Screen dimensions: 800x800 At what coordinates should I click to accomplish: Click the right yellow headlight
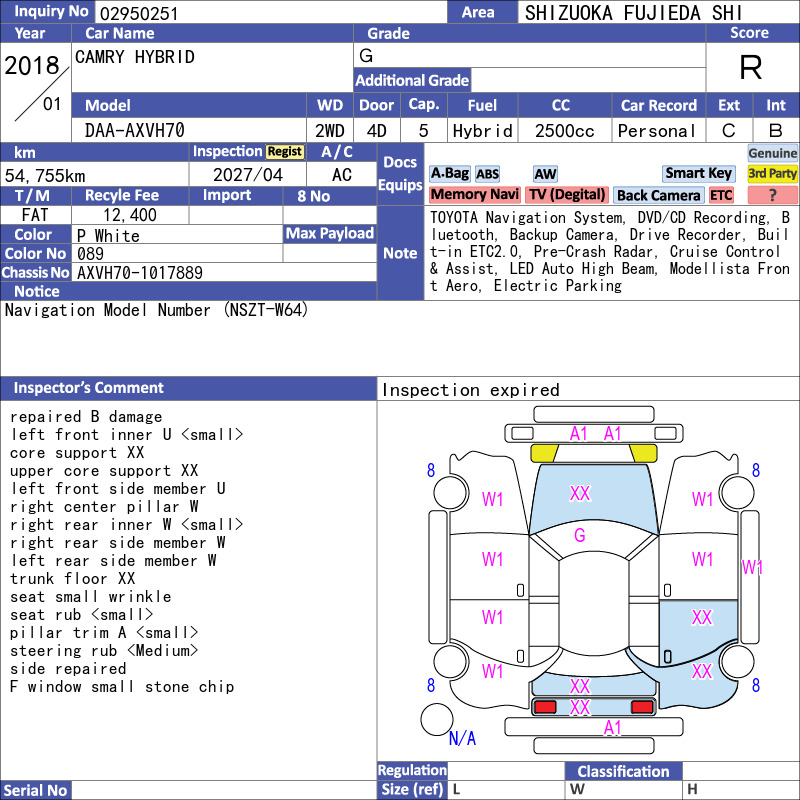coord(643,453)
